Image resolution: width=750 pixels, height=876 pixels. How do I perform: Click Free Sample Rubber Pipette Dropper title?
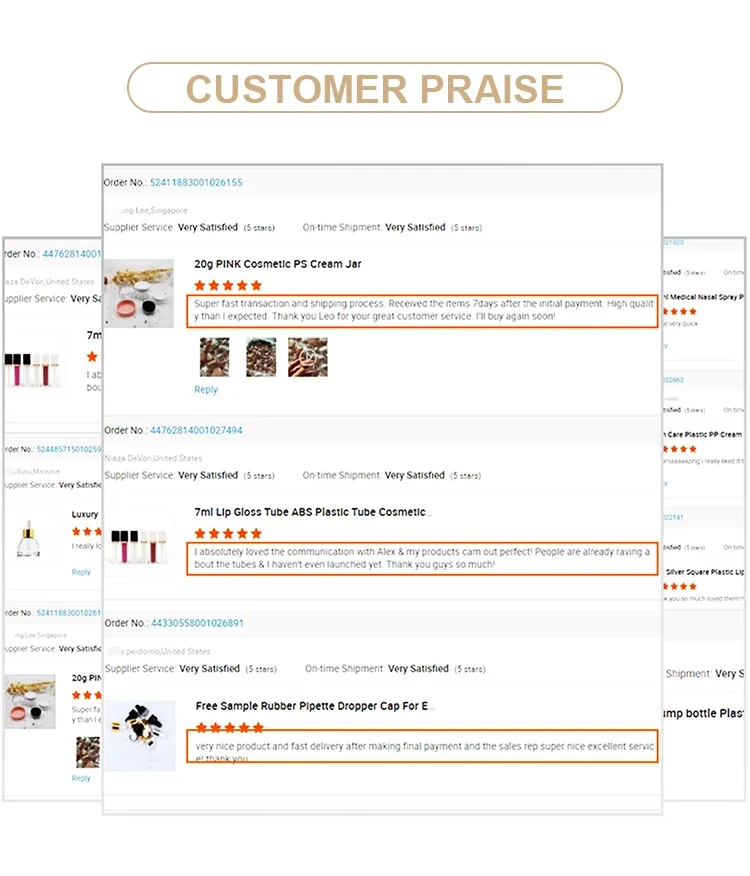(315, 706)
